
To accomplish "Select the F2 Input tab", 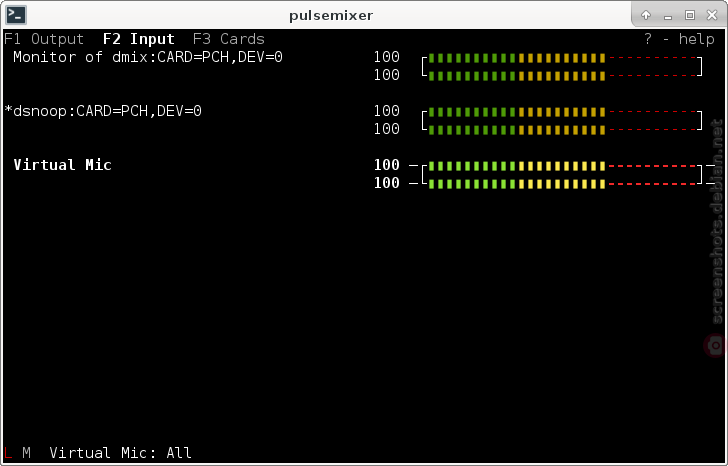I will coord(139,39).
